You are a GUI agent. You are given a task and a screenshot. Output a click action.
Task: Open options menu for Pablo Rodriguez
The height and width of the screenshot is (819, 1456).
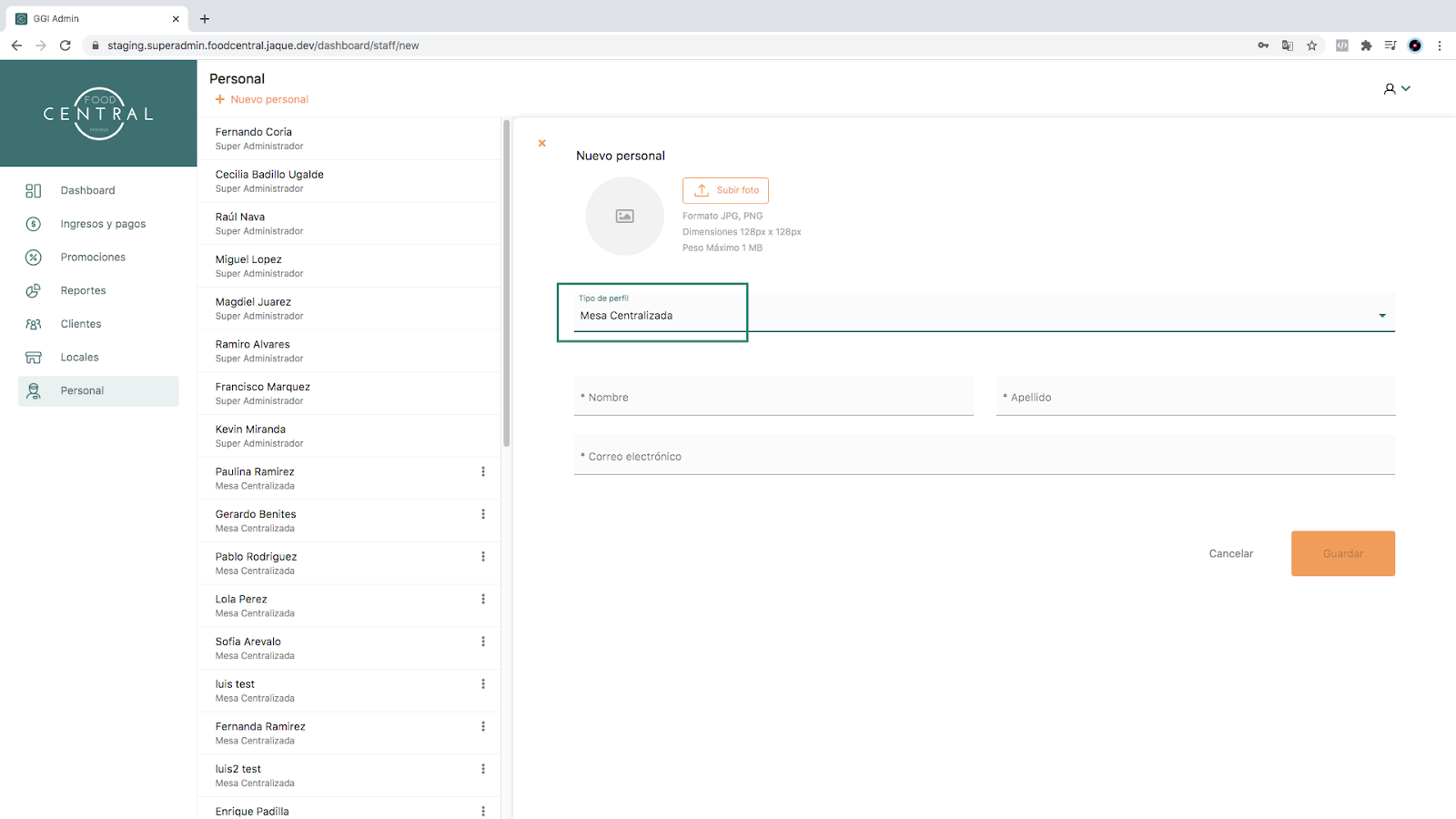pyautogui.click(x=483, y=557)
